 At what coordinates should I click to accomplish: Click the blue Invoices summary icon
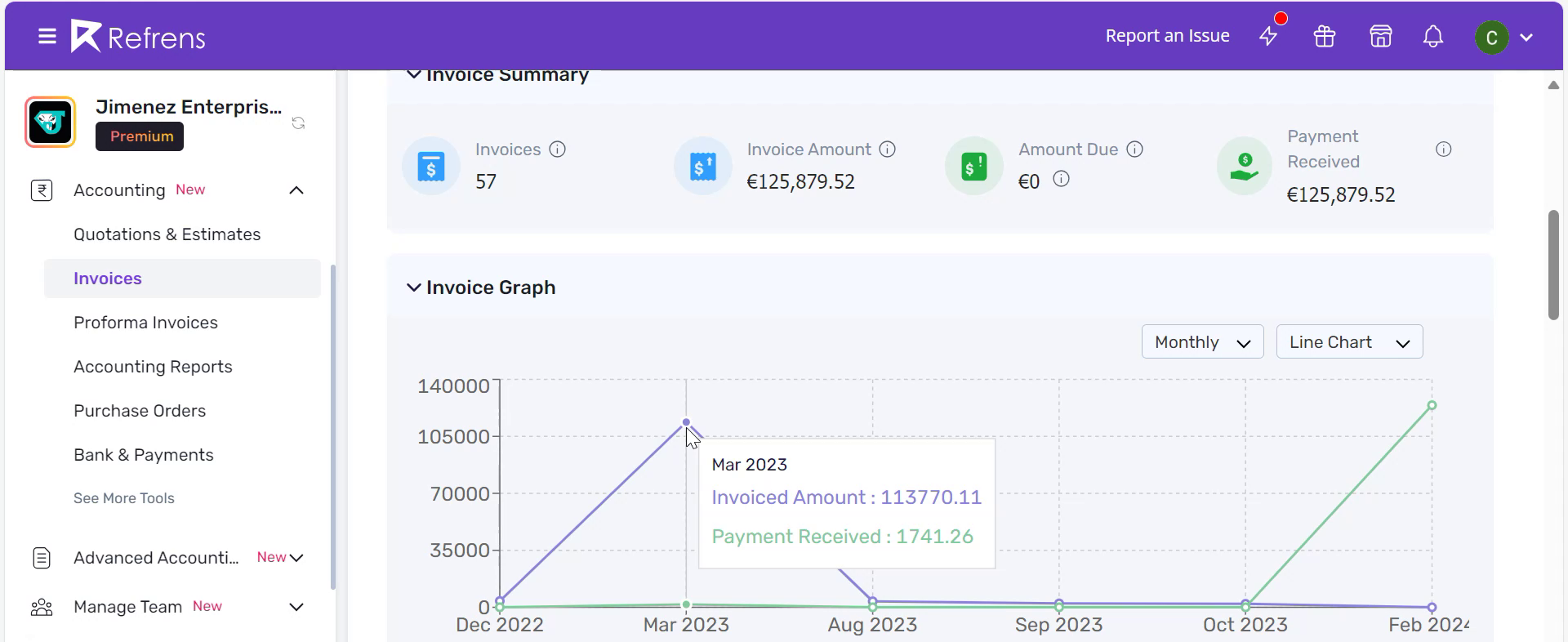(431, 166)
